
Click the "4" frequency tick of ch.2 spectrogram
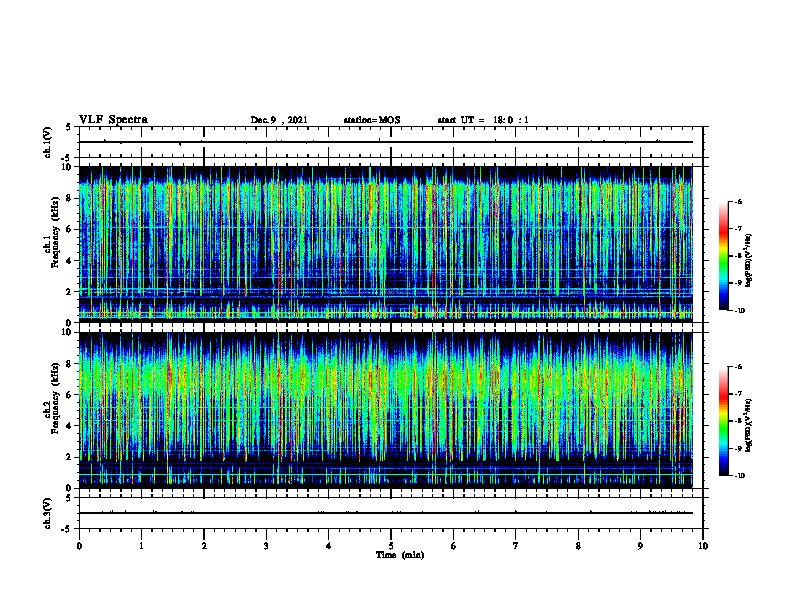click(x=70, y=426)
